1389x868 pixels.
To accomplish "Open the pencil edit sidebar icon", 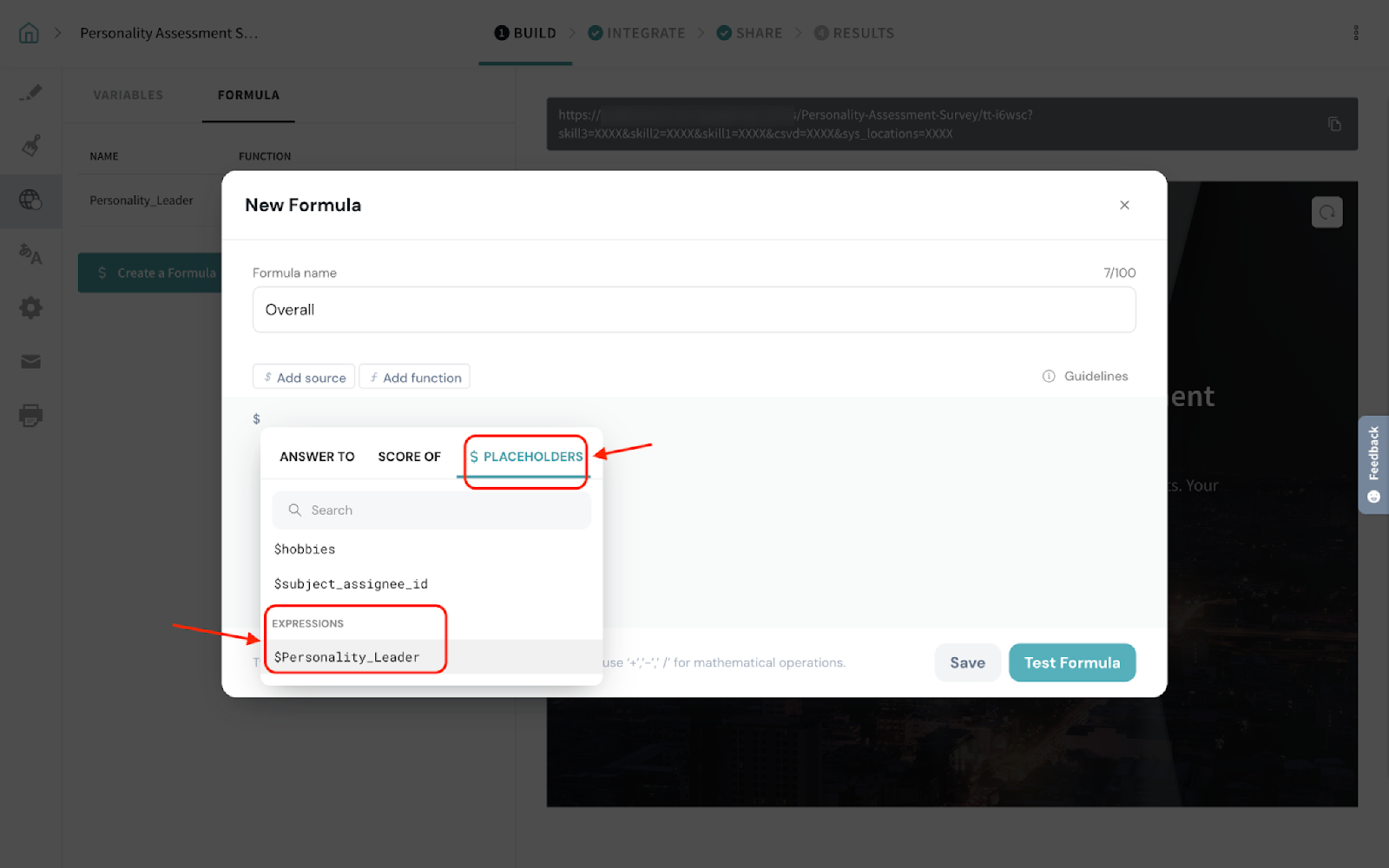I will click(30, 92).
